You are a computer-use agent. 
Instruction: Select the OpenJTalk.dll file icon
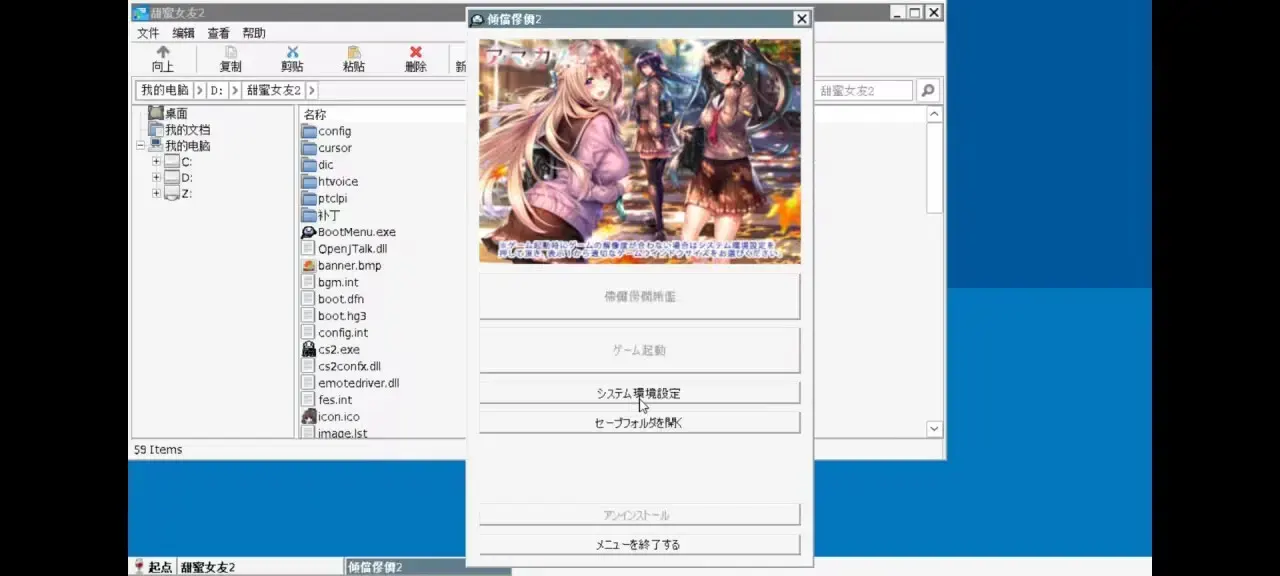click(x=309, y=249)
